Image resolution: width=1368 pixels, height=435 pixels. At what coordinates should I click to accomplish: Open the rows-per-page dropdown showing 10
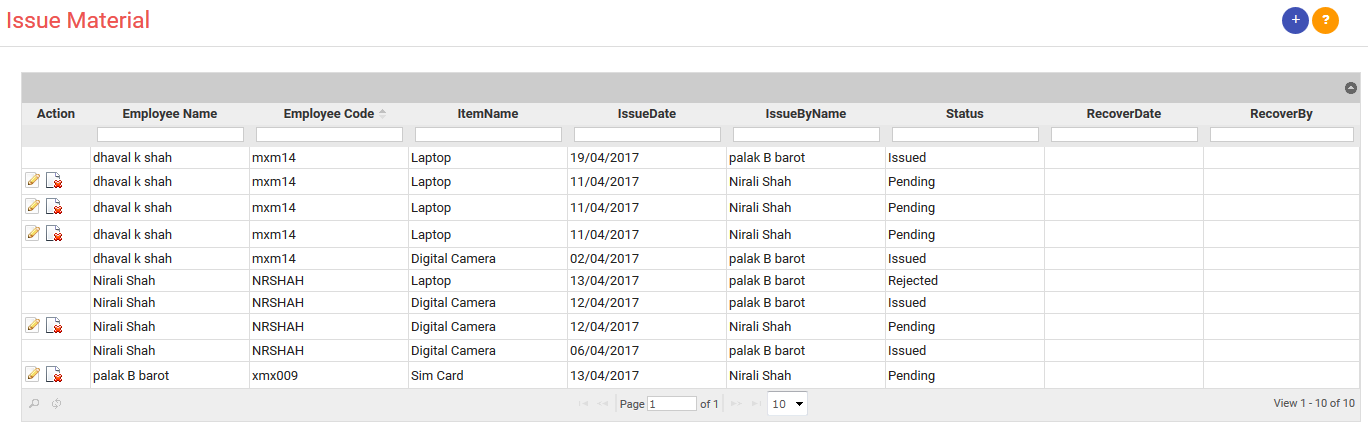pyautogui.click(x=787, y=404)
